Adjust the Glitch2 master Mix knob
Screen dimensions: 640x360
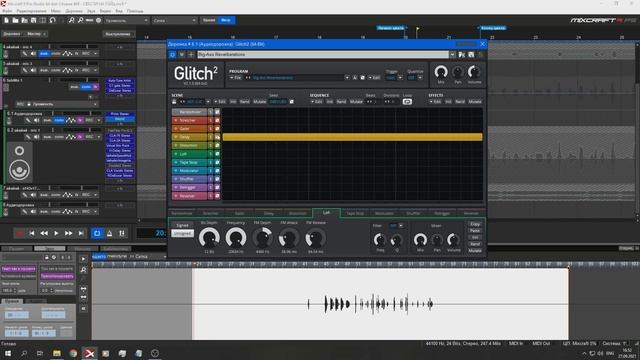(441, 72)
